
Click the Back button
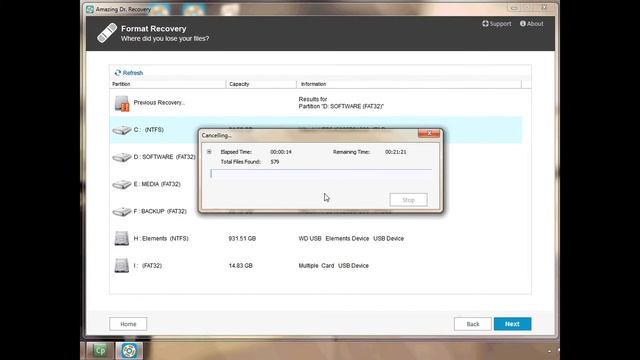[x=473, y=324]
